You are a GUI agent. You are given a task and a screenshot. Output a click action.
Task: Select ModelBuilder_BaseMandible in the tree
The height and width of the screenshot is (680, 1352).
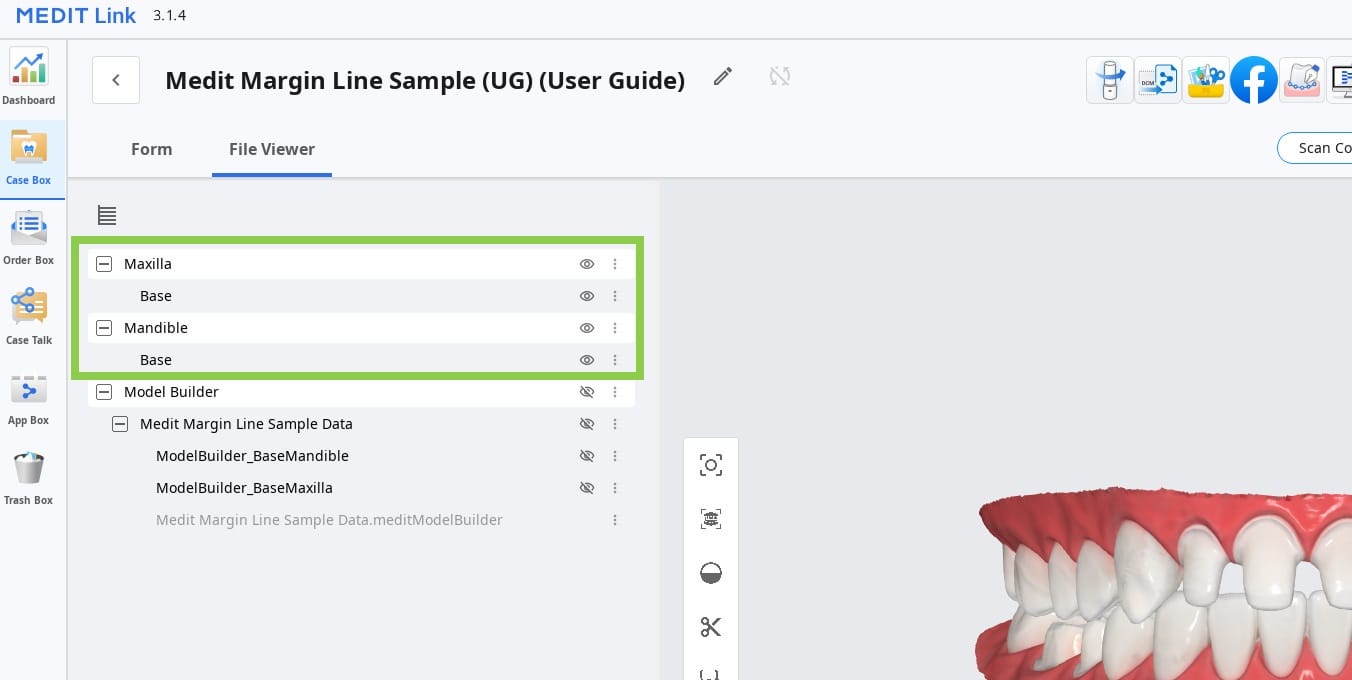click(x=252, y=456)
